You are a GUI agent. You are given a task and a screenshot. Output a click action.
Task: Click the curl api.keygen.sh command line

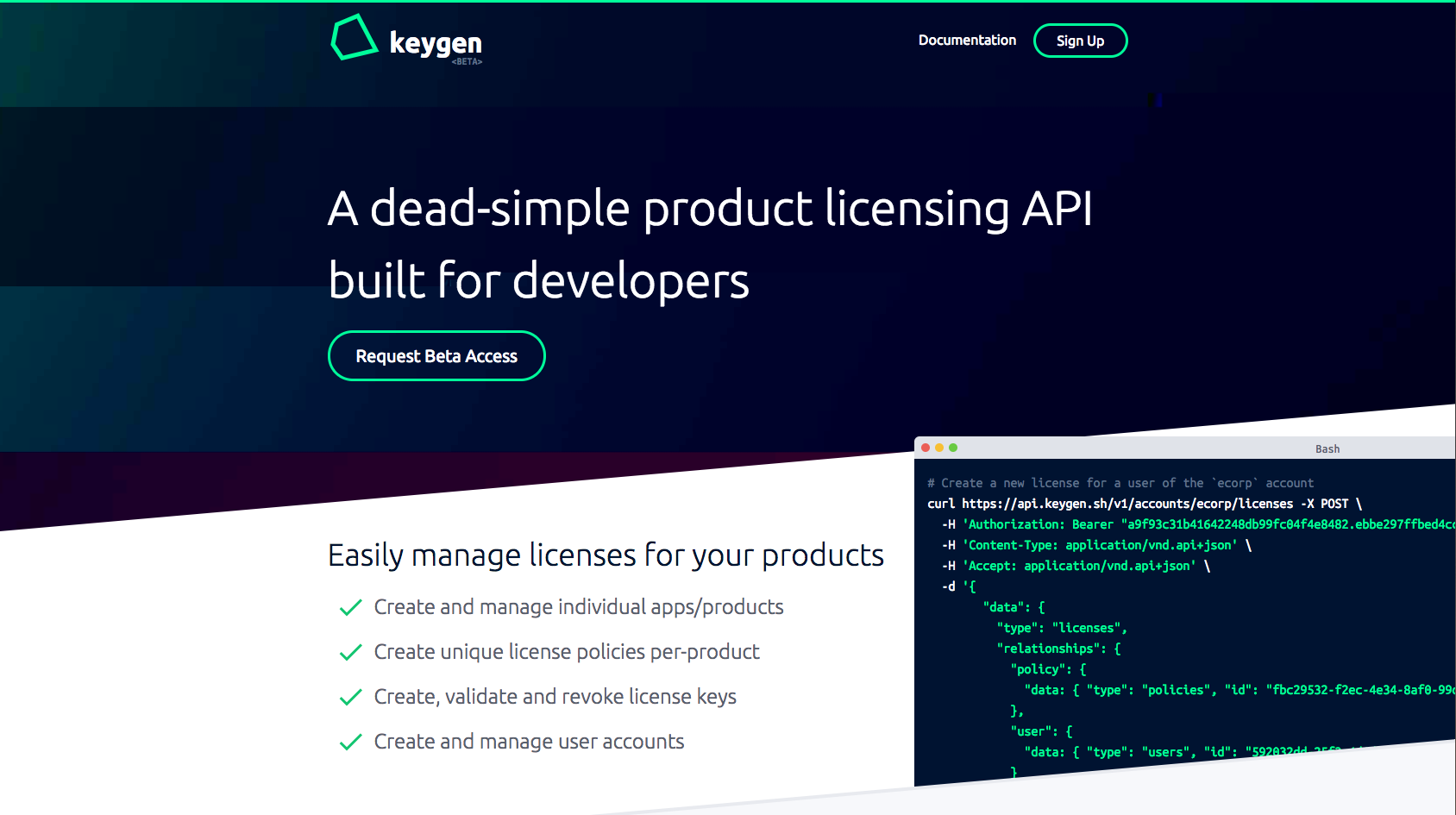tap(1145, 504)
